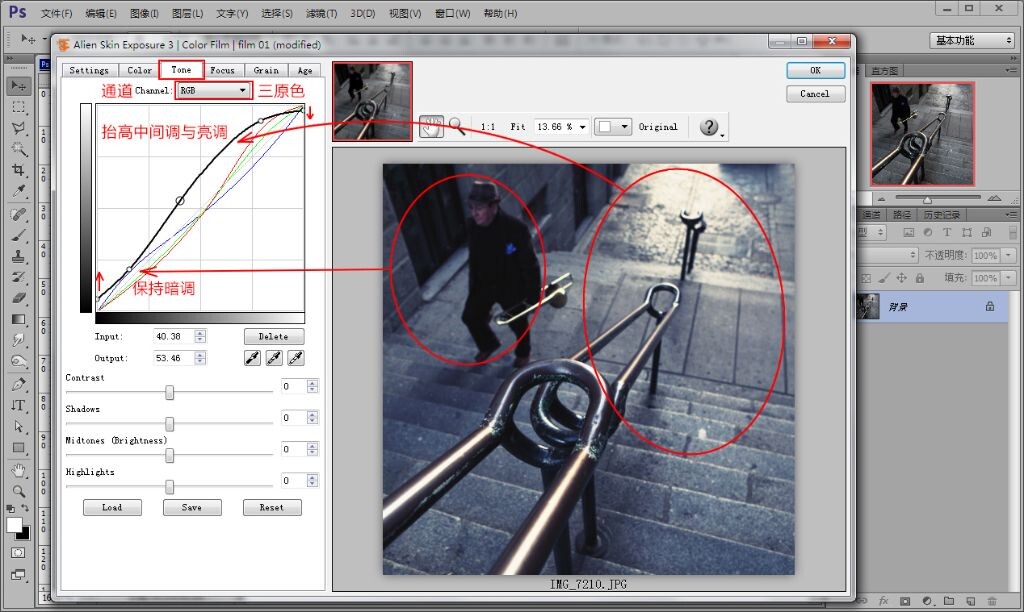This screenshot has width=1024, height=612.
Task: Click OK in the Exposure dialog
Action: click(816, 70)
